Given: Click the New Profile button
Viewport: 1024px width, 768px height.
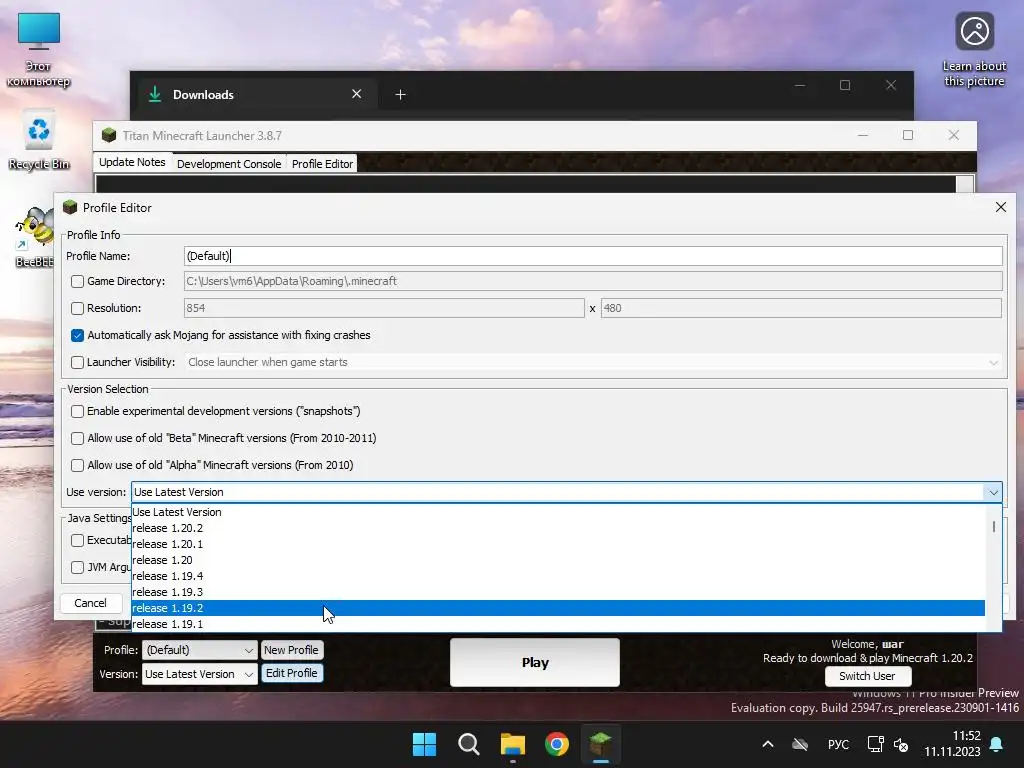Looking at the screenshot, I should pos(291,650).
